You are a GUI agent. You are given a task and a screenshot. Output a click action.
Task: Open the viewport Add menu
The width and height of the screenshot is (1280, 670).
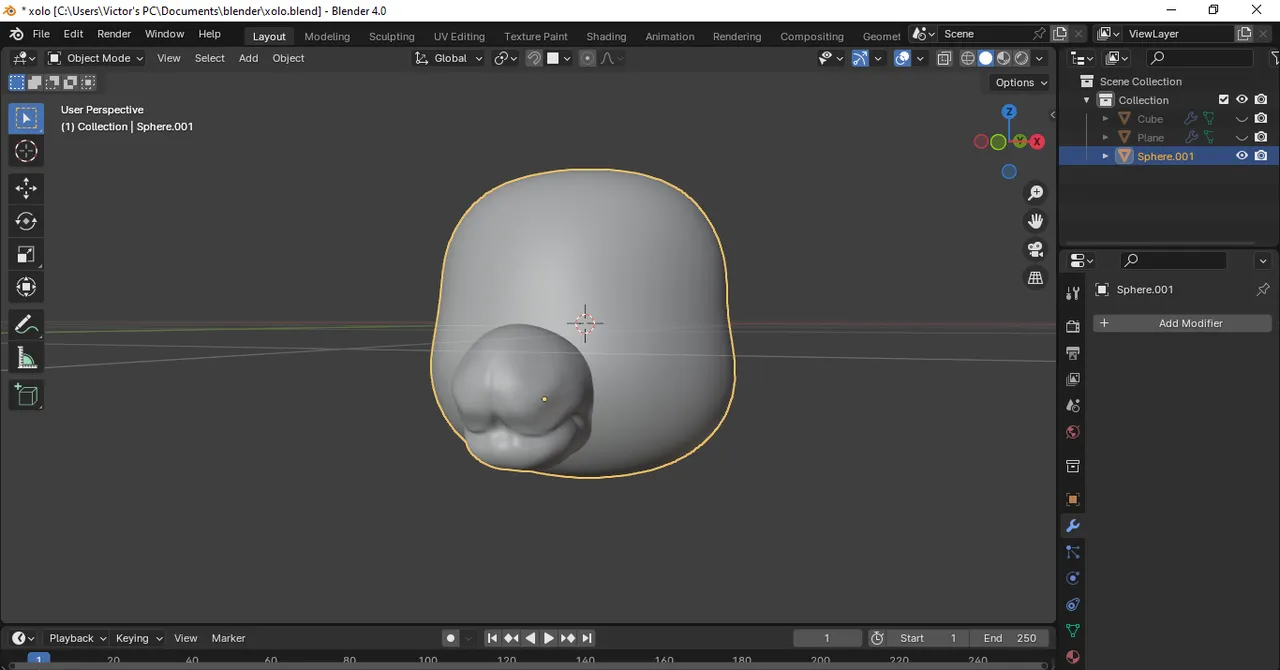pos(248,58)
